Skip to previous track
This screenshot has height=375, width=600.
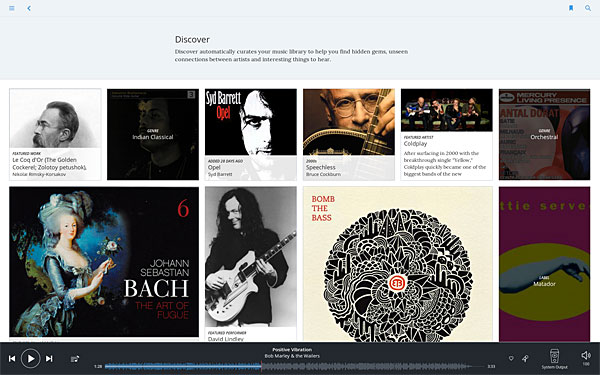pos(12,359)
